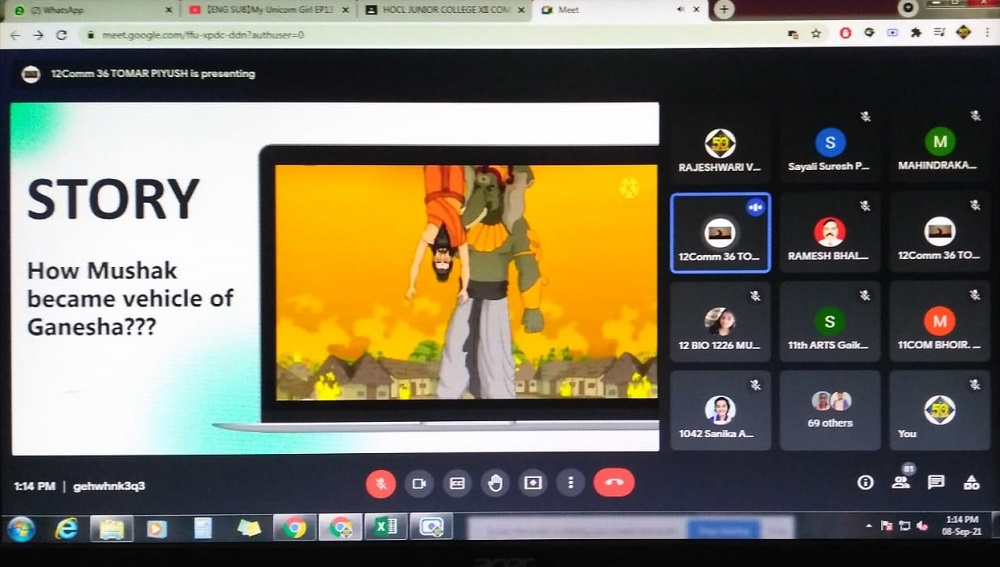The height and width of the screenshot is (567, 1000).
Task: Leave the call with the red hang-up button
Action: [x=614, y=482]
